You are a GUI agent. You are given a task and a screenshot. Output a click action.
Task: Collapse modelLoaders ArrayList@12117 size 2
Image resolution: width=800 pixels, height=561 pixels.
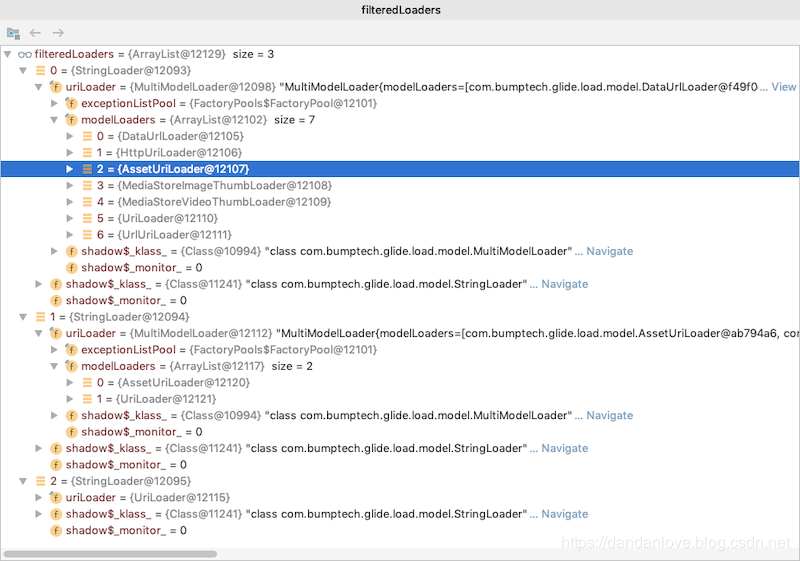(55, 366)
